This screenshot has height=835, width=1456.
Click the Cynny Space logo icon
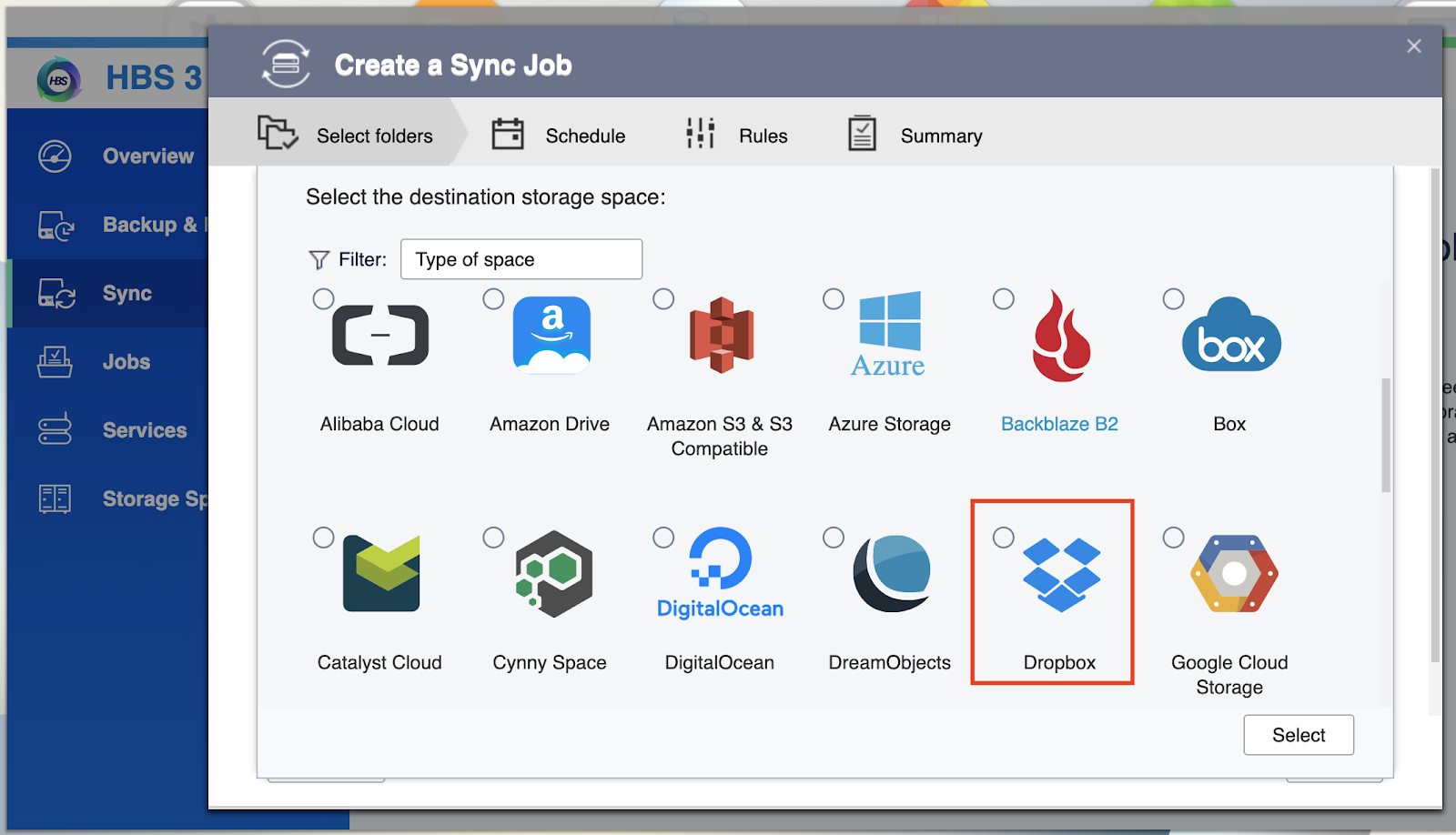553,574
